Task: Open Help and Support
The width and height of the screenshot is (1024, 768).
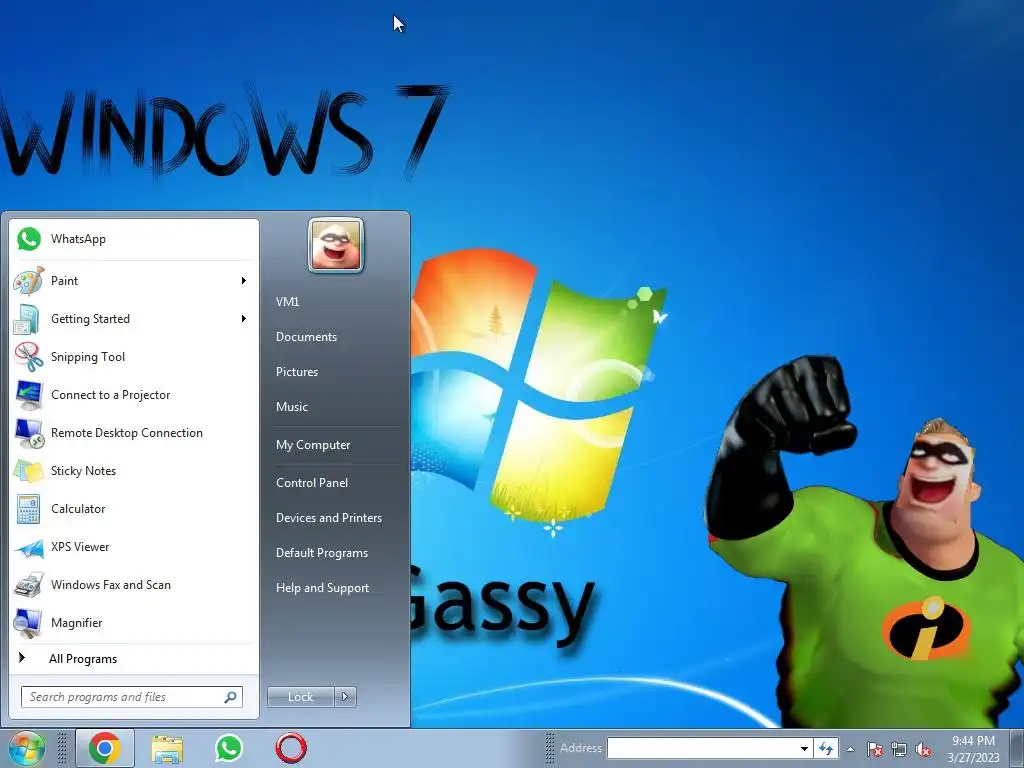Action: pyautogui.click(x=322, y=588)
